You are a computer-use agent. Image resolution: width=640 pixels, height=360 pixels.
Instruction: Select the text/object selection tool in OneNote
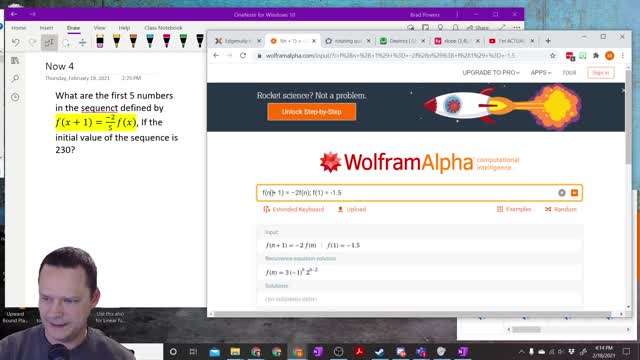49,42
